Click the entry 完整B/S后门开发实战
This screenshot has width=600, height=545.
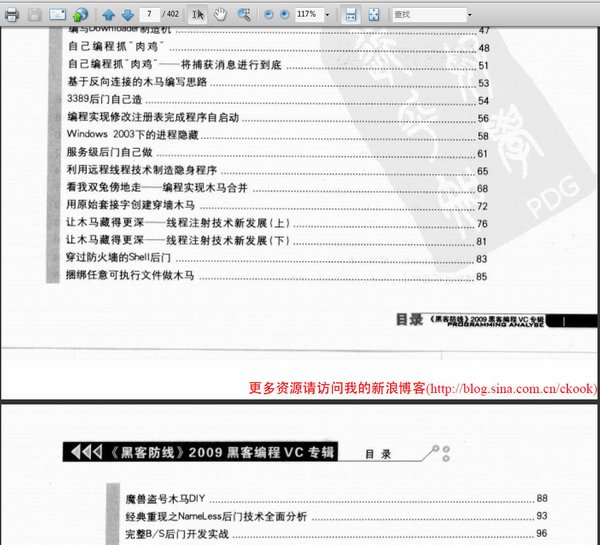pos(177,534)
